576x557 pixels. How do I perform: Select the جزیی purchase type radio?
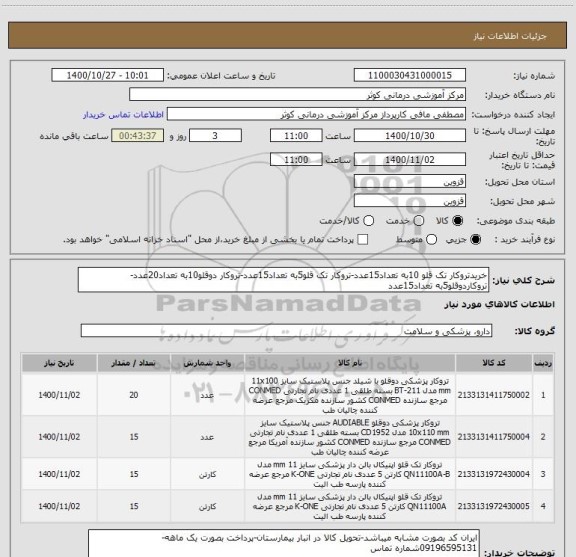[475, 240]
